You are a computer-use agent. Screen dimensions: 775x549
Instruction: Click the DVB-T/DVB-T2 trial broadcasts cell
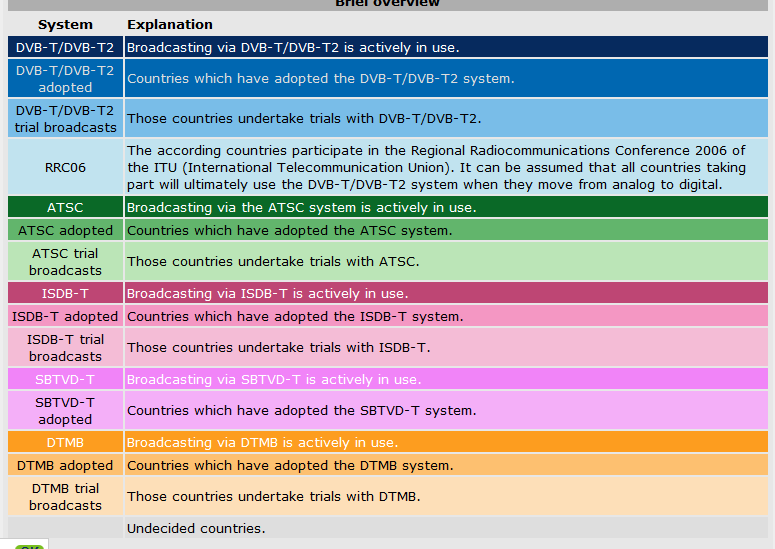tap(65, 119)
